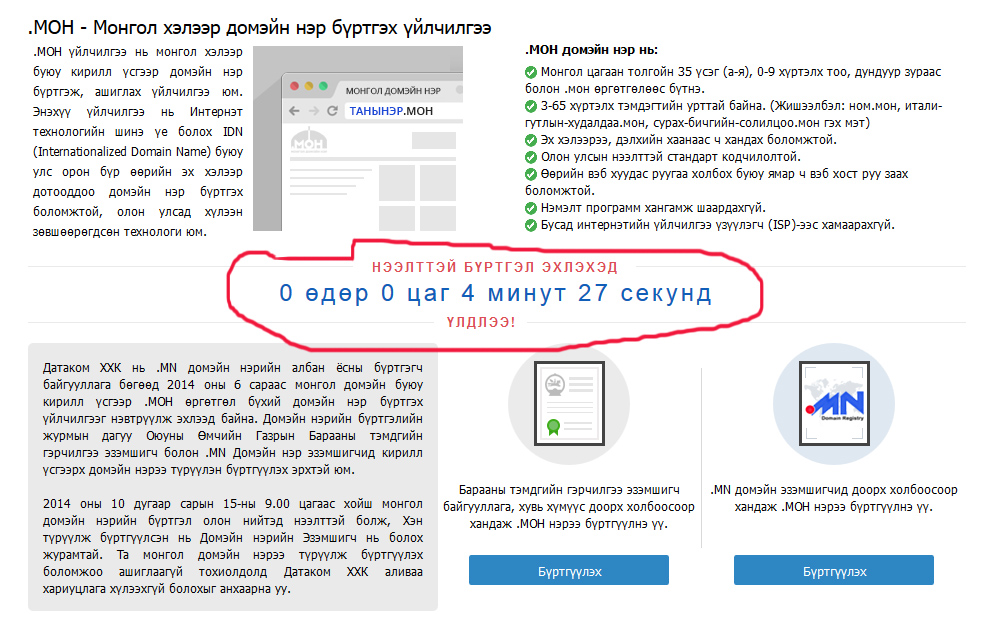Screen dimensions: 995x627
Task: Click the countdown '0 өдөр 0 цаг 4 минут 27 секунд'
Action: coord(496,293)
